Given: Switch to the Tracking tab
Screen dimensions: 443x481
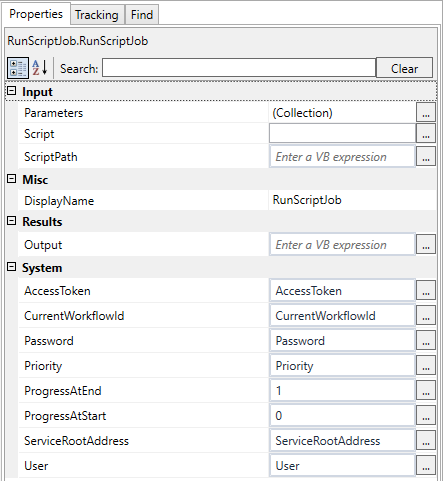Looking at the screenshot, I should coord(97,15).
